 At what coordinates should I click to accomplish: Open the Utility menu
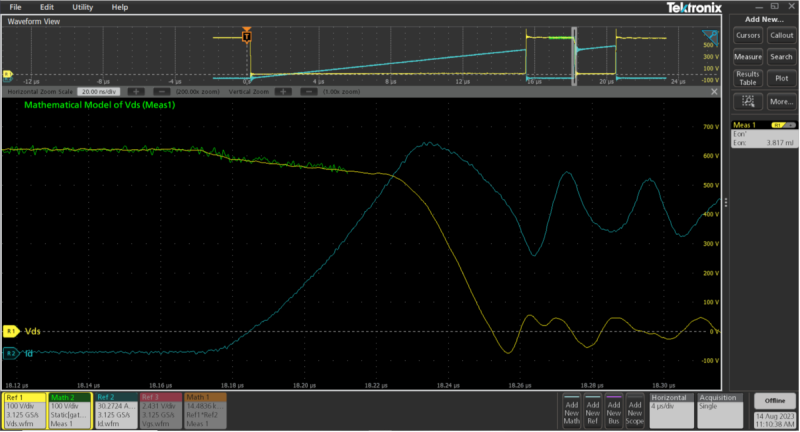[x=80, y=7]
